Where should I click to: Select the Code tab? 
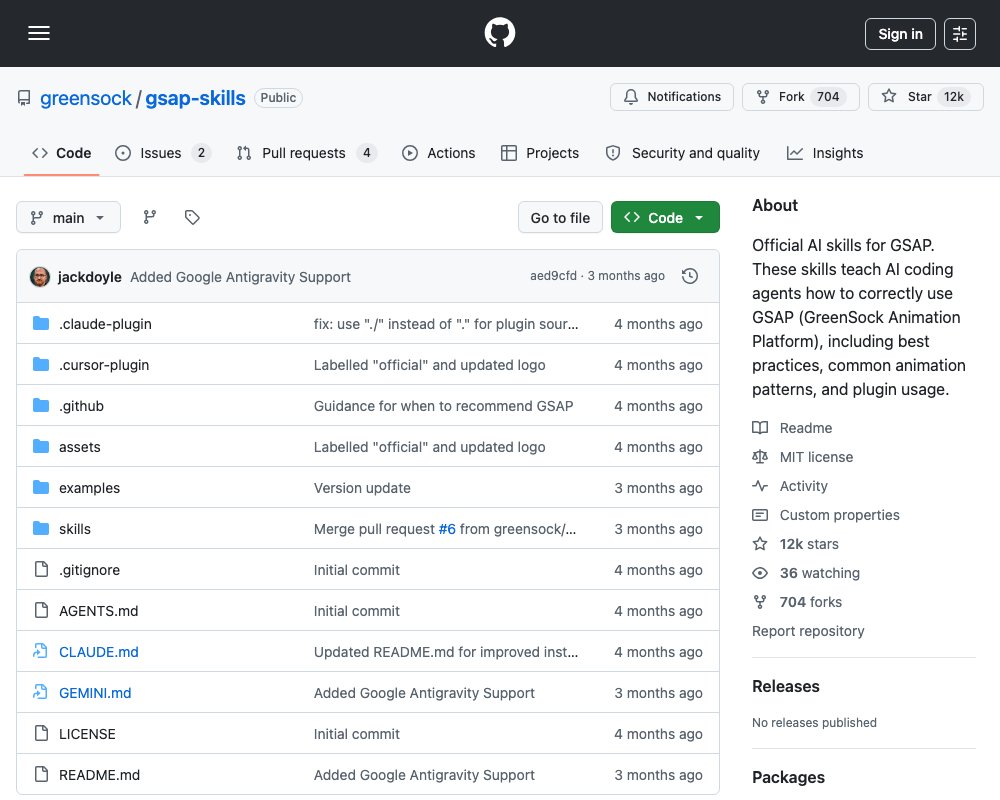(61, 153)
